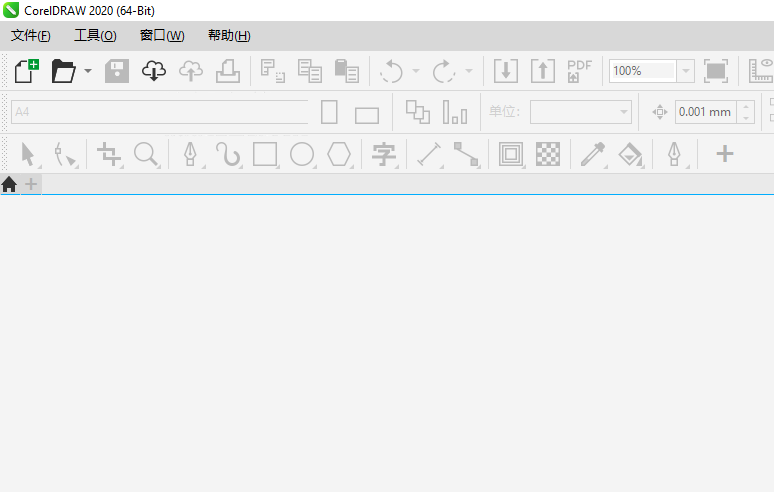Screen dimensions: 774x492
Task: Select the Color Eyedropper tool
Action: pos(593,154)
